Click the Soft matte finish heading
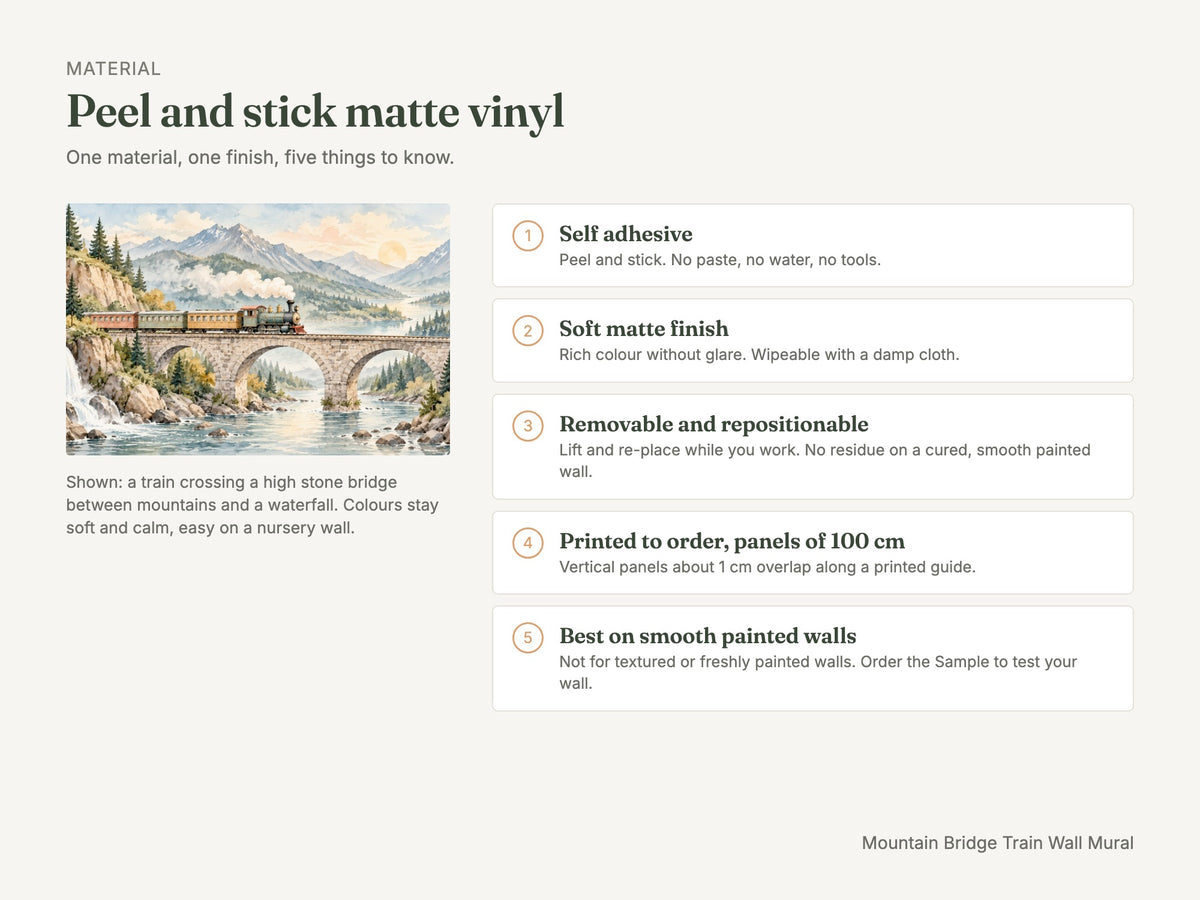The image size is (1200, 900). click(x=644, y=329)
